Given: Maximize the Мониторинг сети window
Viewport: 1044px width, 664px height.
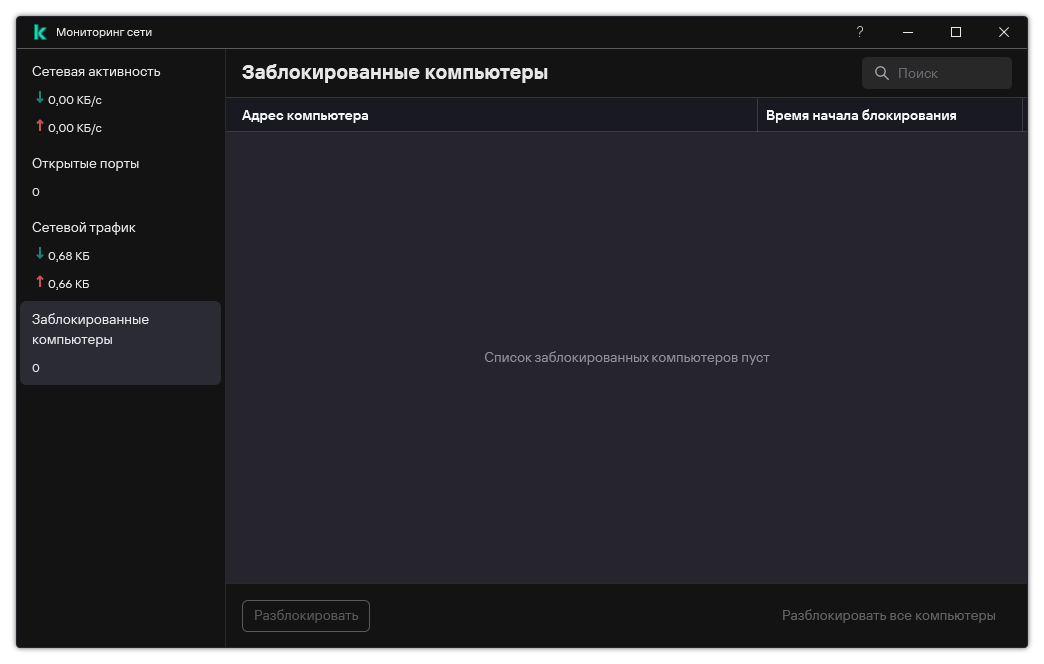Looking at the screenshot, I should 955,32.
